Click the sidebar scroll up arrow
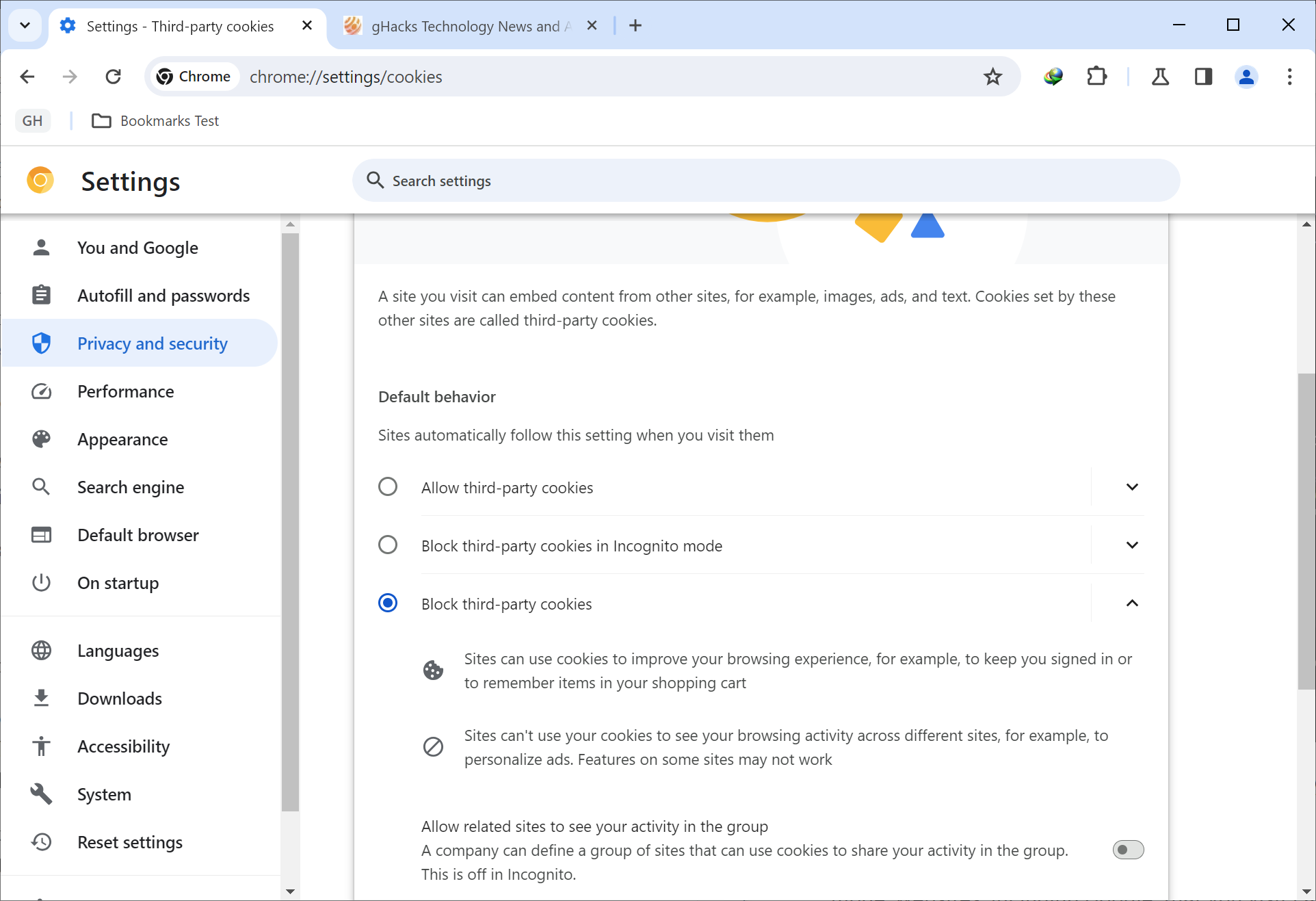This screenshot has width=1316, height=901. 290,224
